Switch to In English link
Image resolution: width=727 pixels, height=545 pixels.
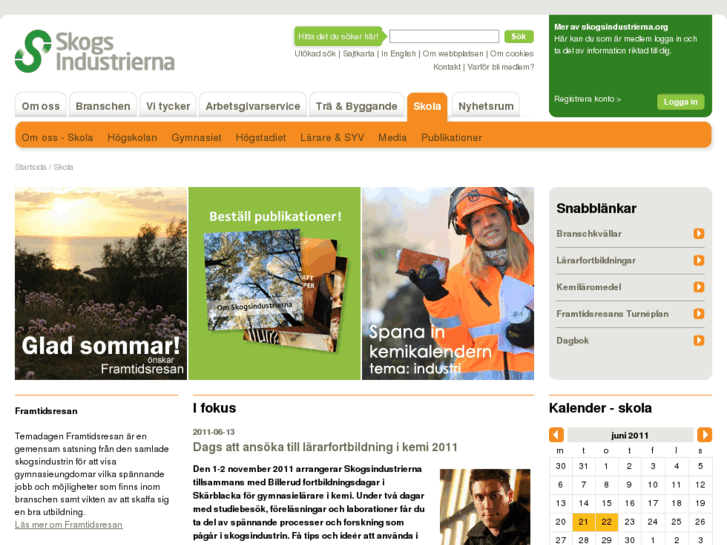(x=399, y=54)
